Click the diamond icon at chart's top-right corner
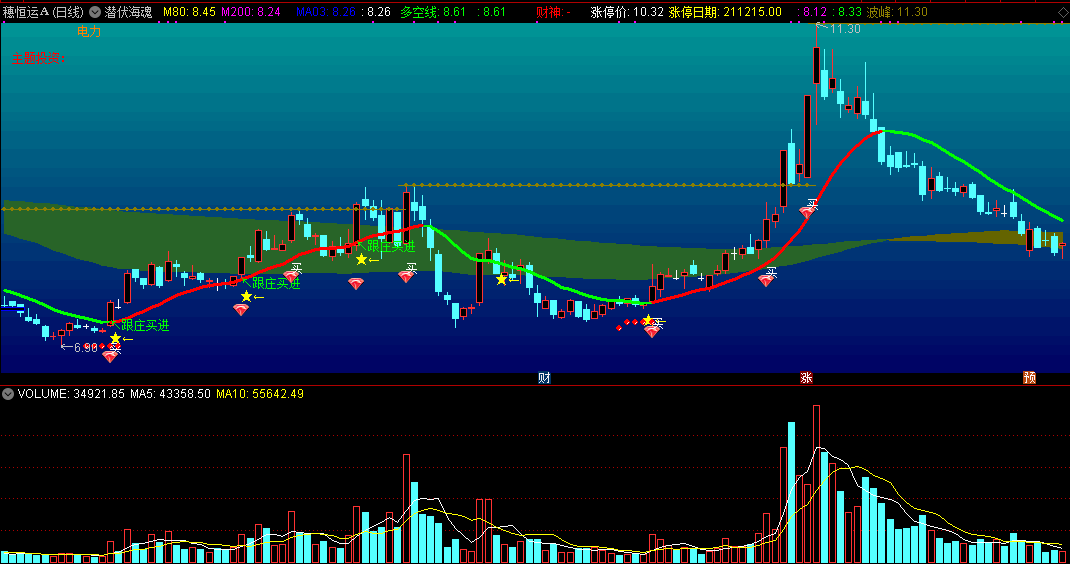Image resolution: width=1070 pixels, height=564 pixels. [1062, 12]
